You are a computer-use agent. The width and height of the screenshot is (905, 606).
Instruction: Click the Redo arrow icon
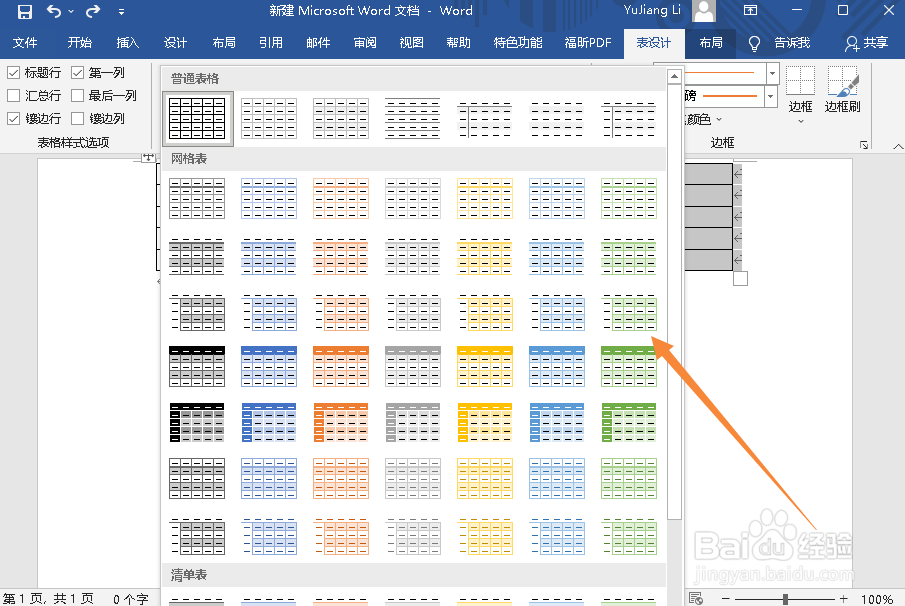tap(92, 11)
